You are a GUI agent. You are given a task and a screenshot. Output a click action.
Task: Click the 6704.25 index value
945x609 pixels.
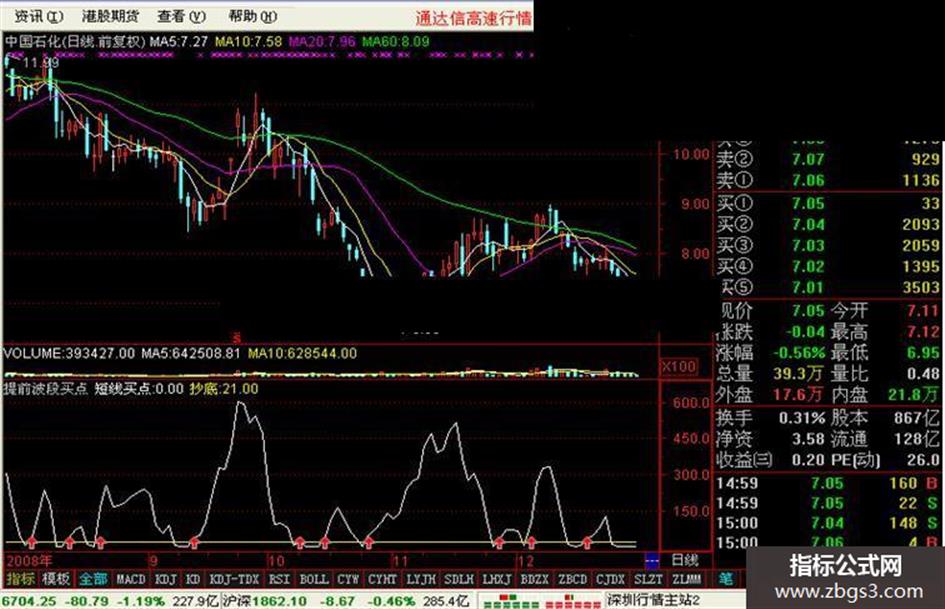[29, 601]
